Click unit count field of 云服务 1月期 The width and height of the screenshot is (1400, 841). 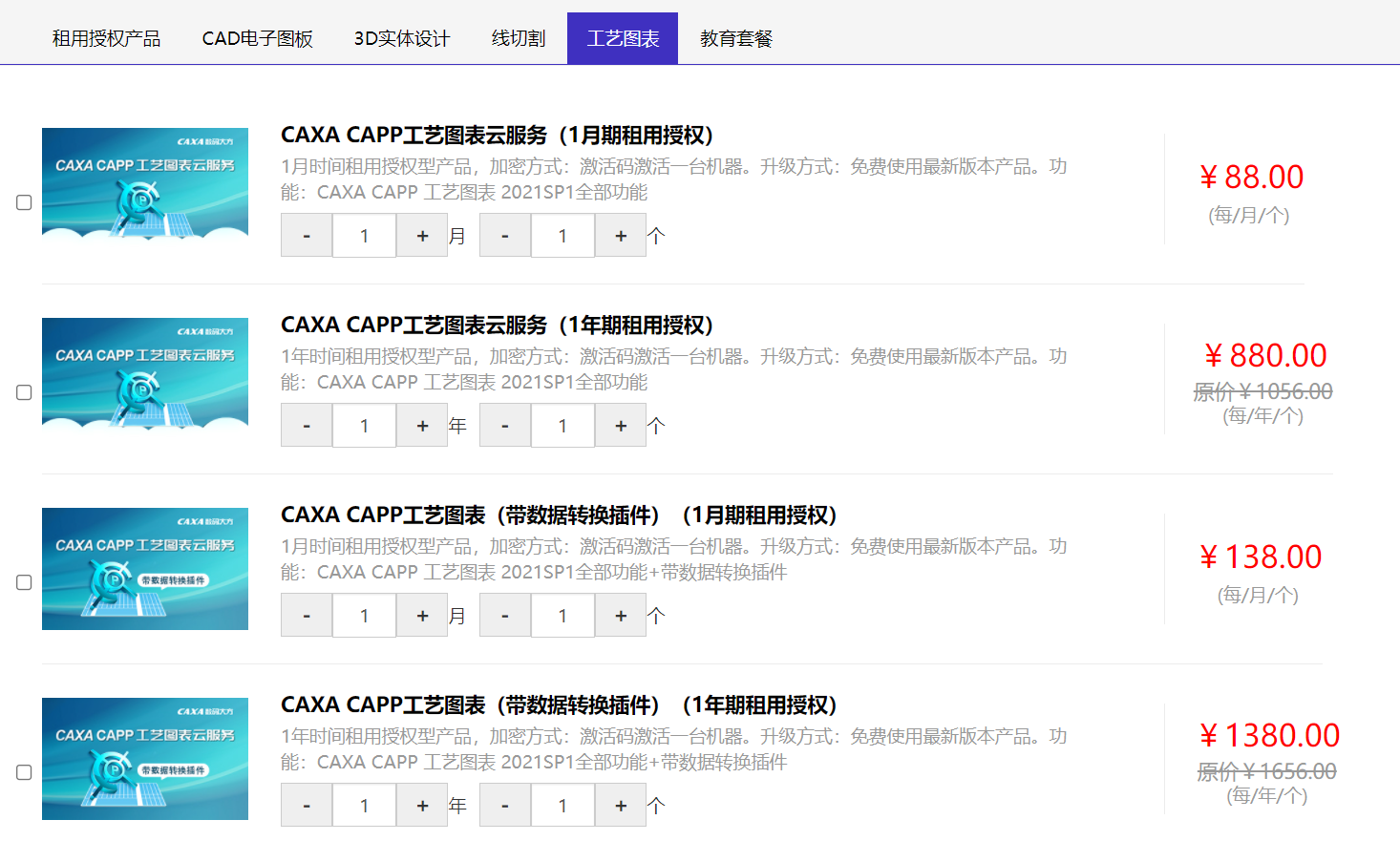[562, 236]
